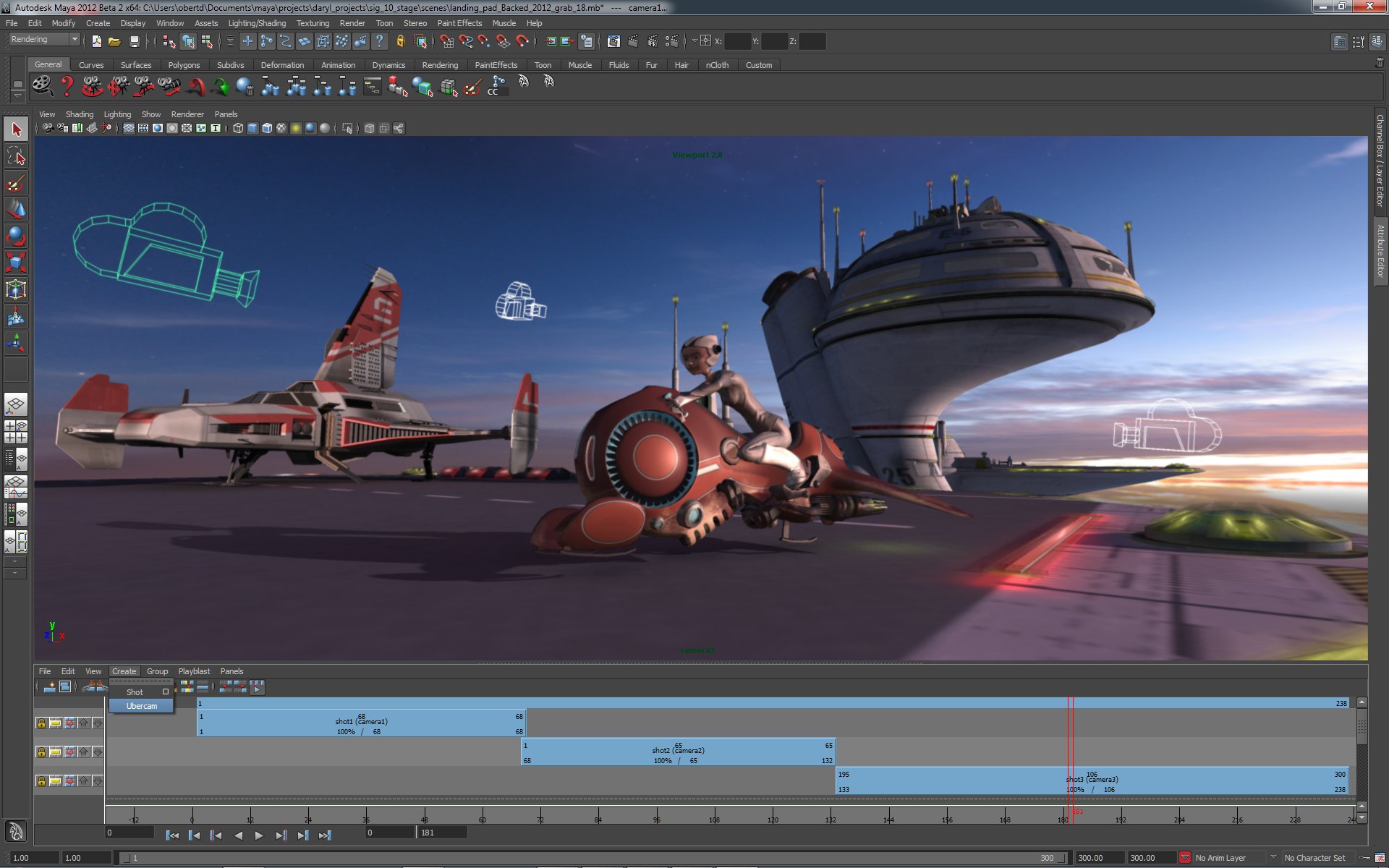The width and height of the screenshot is (1389, 868).
Task: Click the red question mark shelf icon
Action: (x=67, y=86)
